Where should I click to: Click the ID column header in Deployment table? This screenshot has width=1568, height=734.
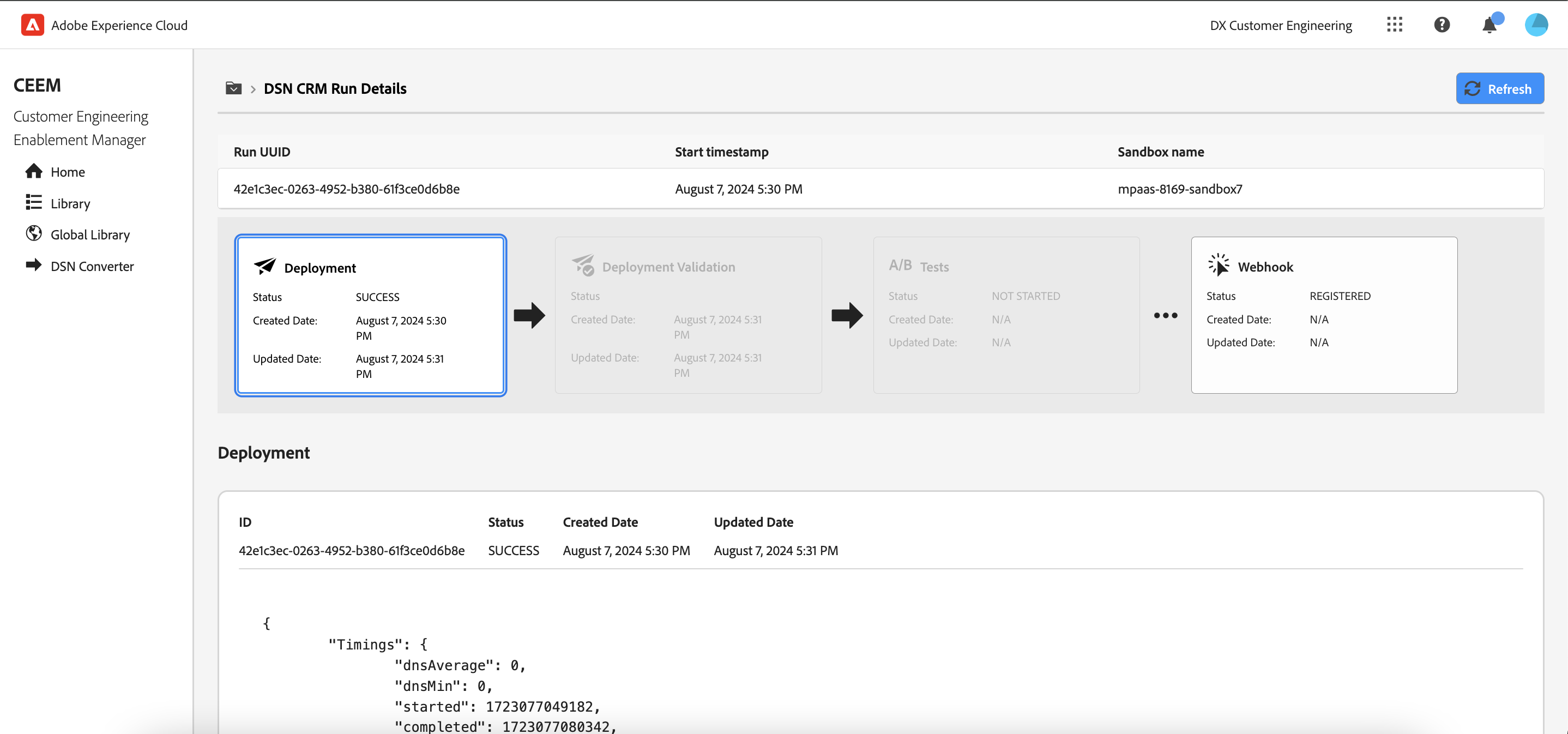pos(245,521)
